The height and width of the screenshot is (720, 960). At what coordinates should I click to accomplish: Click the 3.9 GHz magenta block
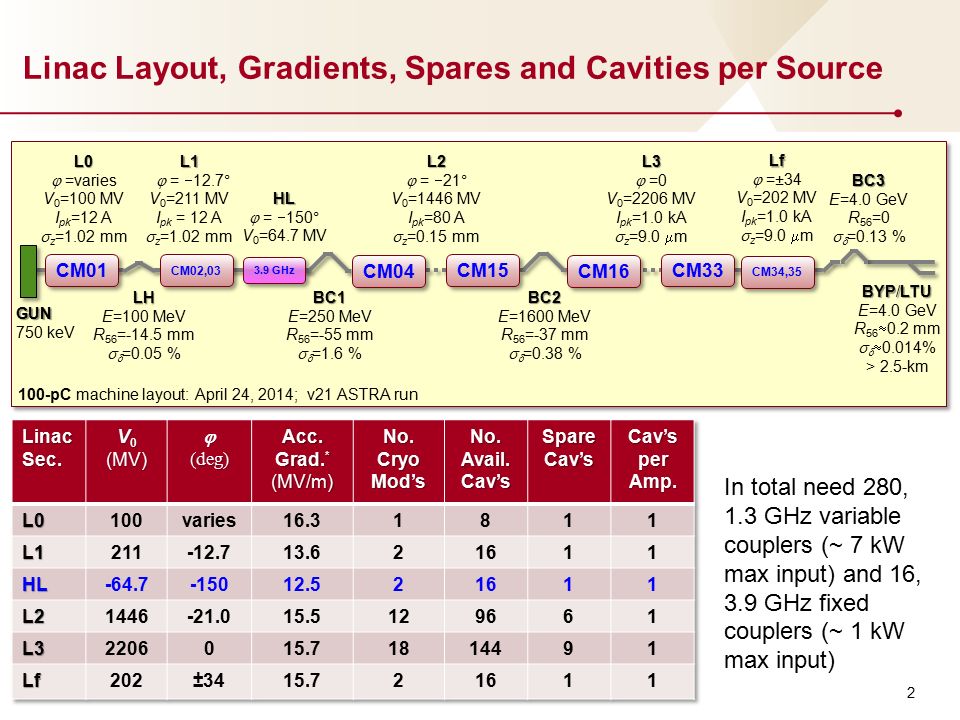pos(274,271)
